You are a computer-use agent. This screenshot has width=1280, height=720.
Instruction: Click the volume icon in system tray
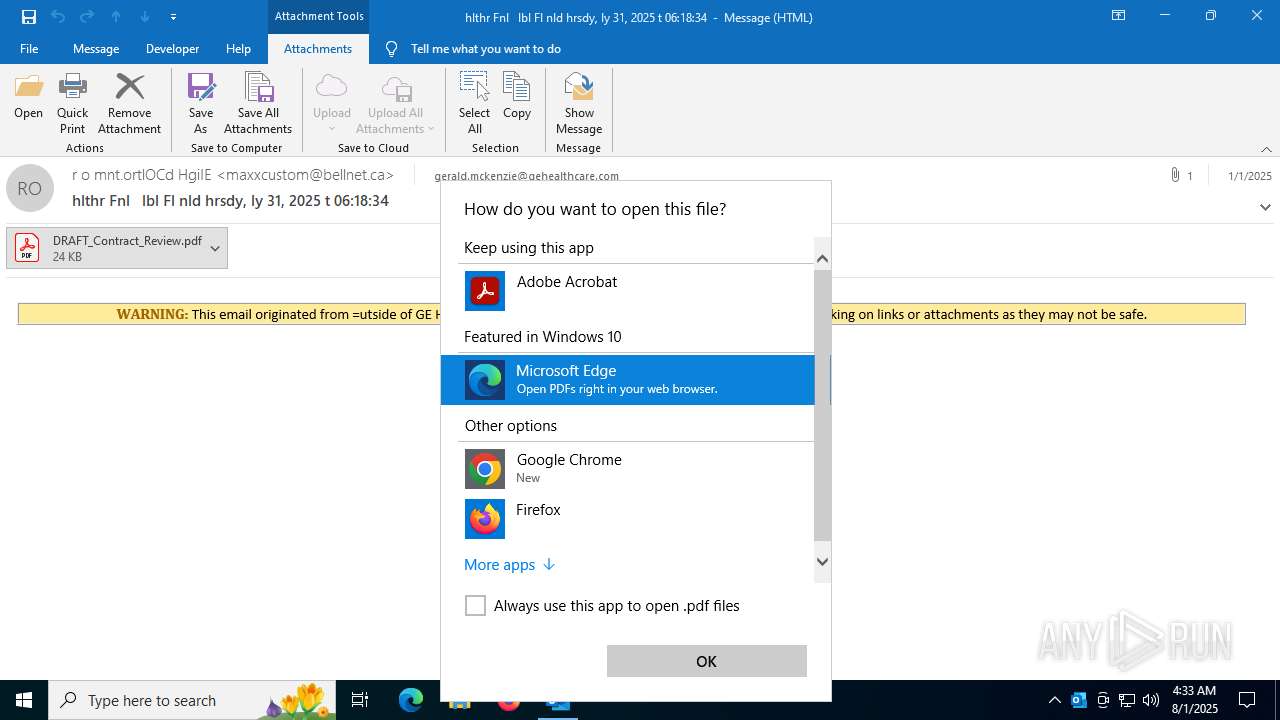[1151, 700]
